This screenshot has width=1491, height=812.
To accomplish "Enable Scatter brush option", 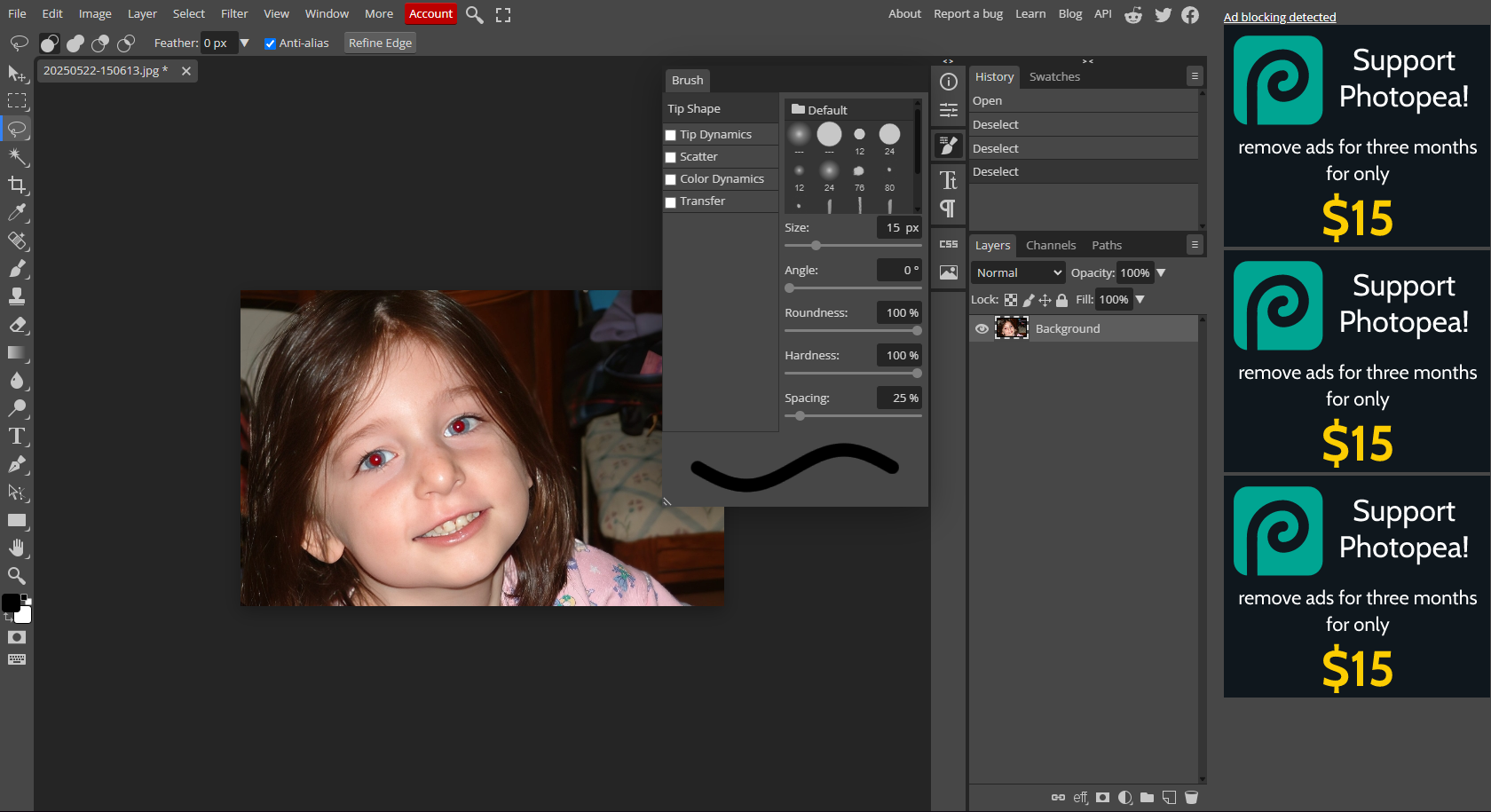I will pos(671,156).
